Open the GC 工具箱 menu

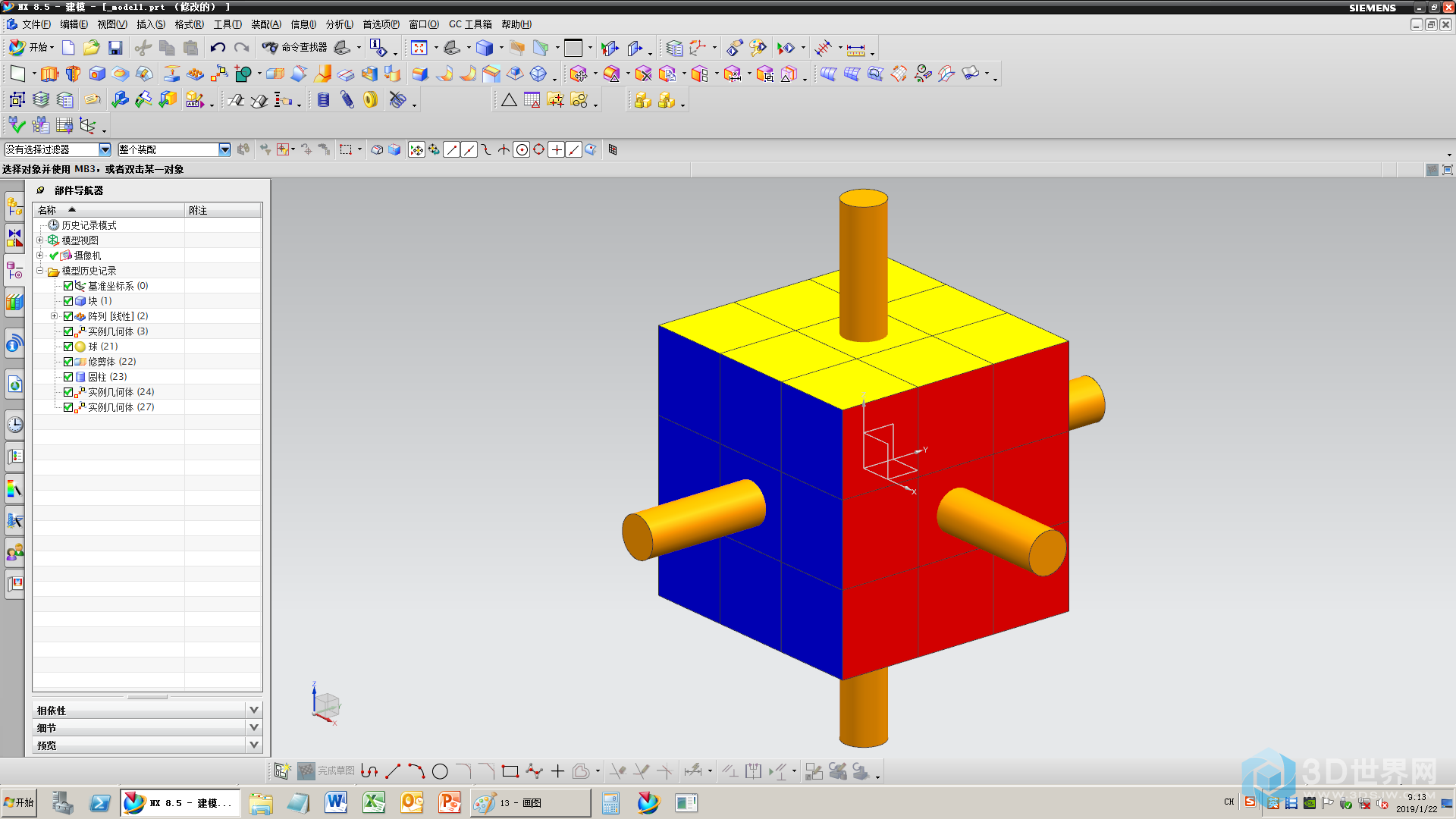[x=470, y=24]
